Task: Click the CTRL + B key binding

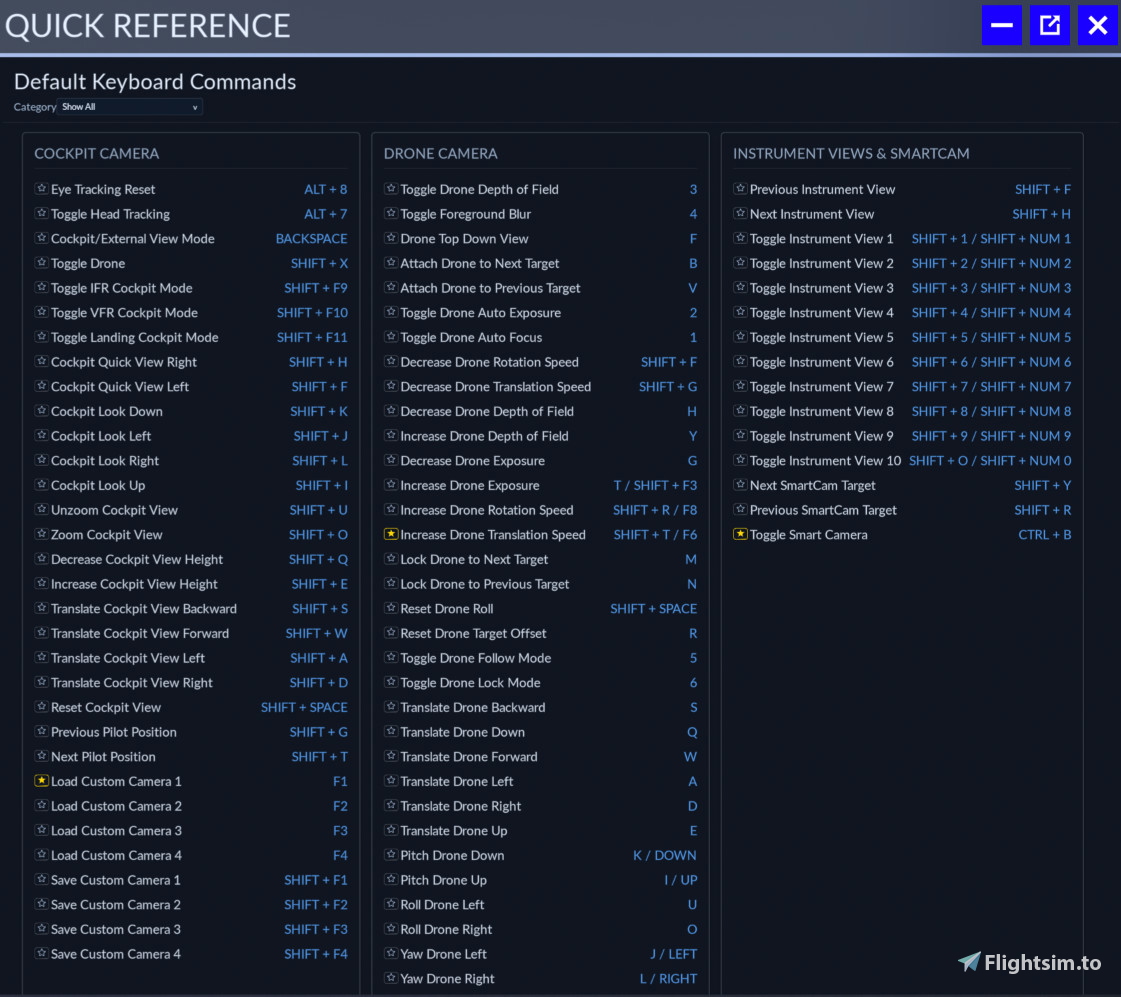Action: (1045, 535)
